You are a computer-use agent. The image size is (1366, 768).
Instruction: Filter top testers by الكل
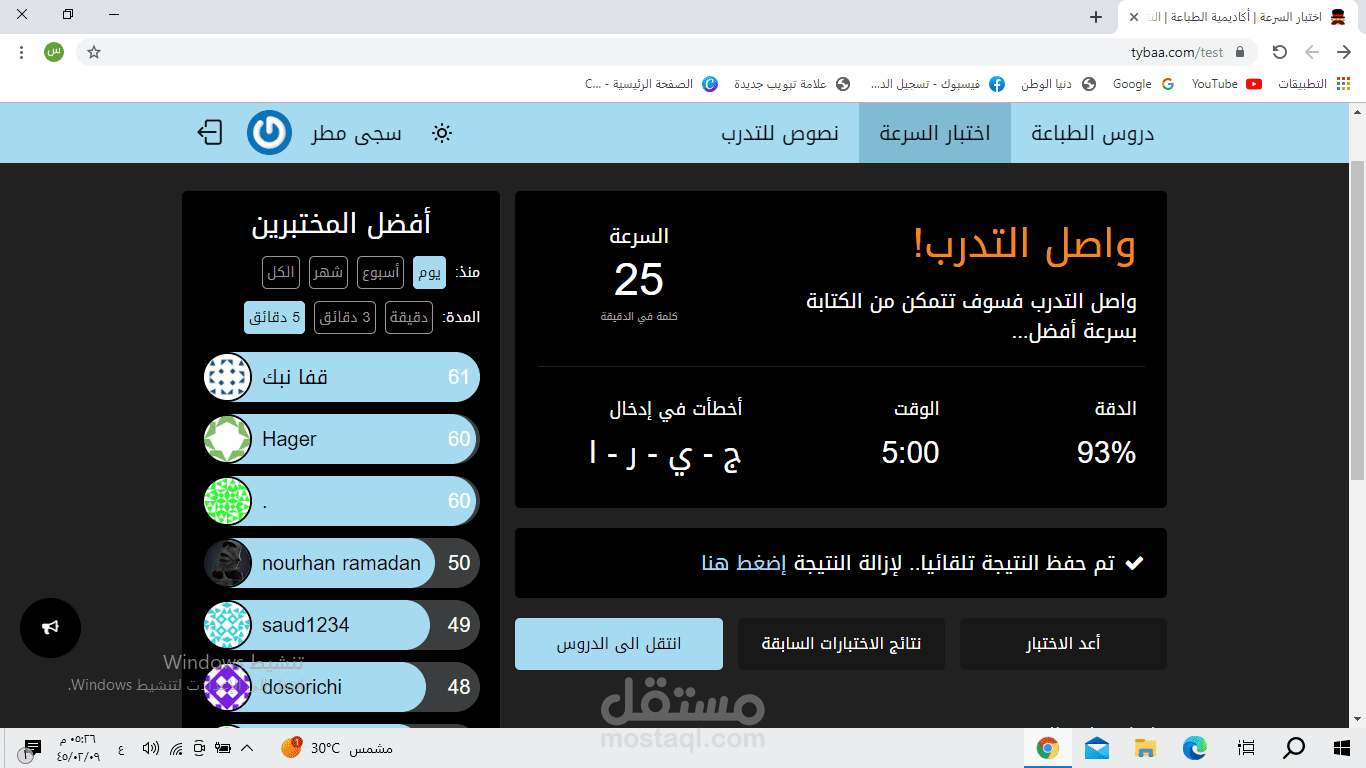click(x=281, y=272)
